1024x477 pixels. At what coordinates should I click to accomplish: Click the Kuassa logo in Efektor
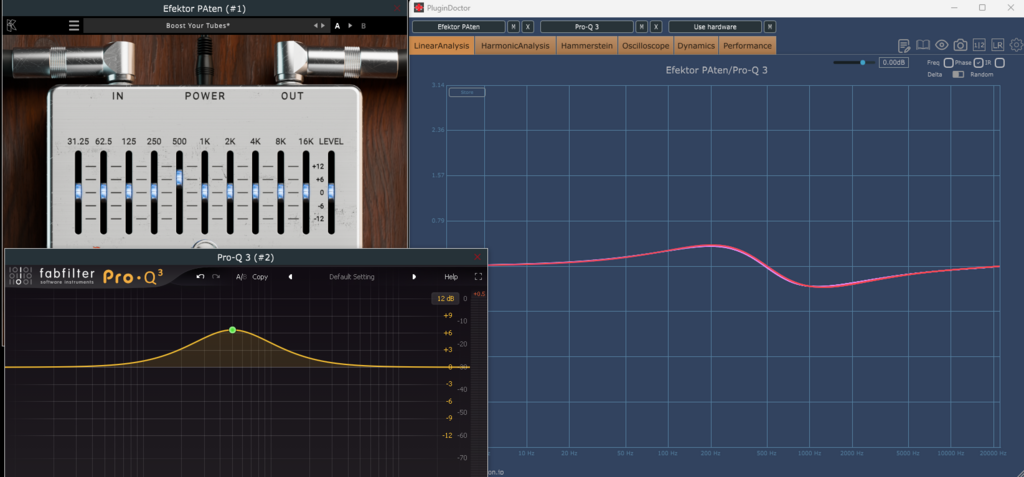11,25
